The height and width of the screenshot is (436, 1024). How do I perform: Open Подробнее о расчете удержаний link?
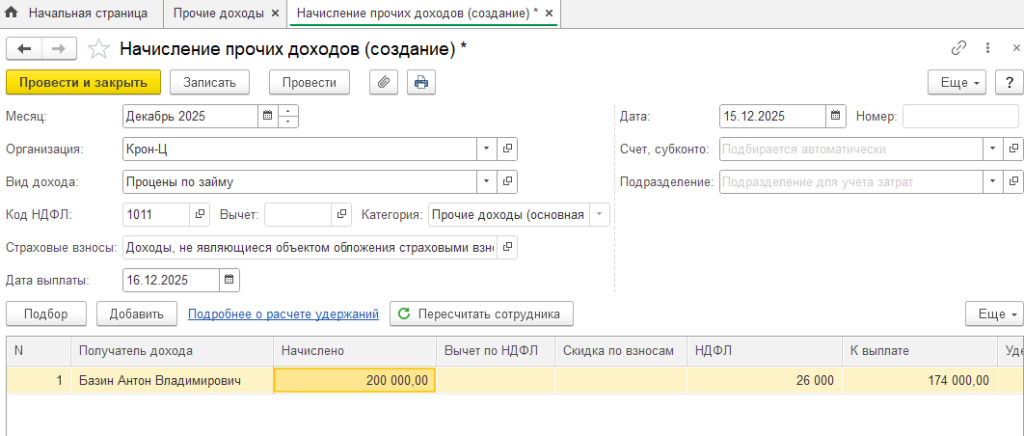coord(283,314)
